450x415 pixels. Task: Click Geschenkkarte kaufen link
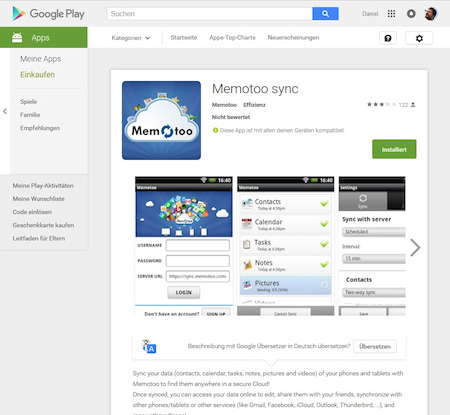tap(43, 225)
